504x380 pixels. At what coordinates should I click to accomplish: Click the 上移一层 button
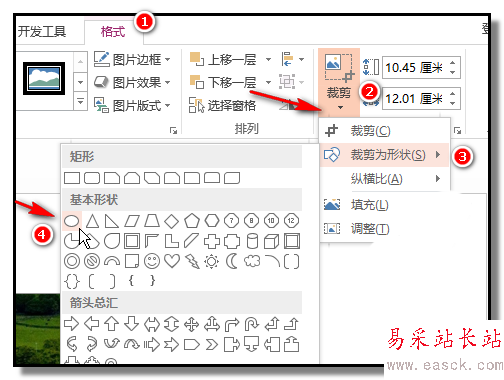pos(223,60)
